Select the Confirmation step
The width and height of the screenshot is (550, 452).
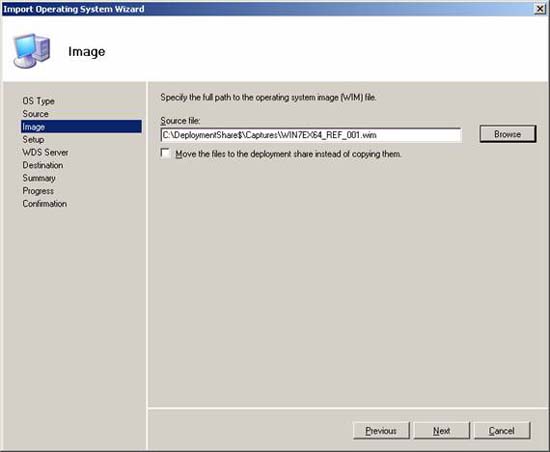point(45,204)
